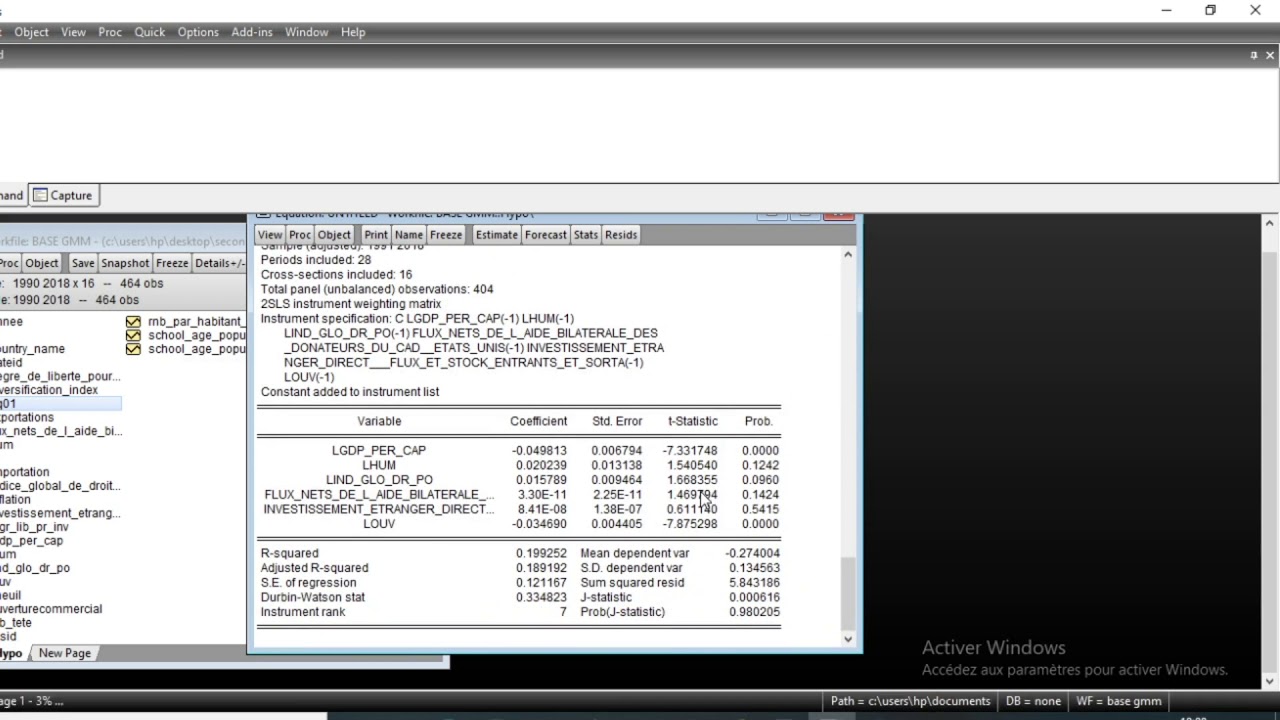Viewport: 1280px width, 720px height.
Task: Switch to the Capture tab
Action: coord(63,195)
